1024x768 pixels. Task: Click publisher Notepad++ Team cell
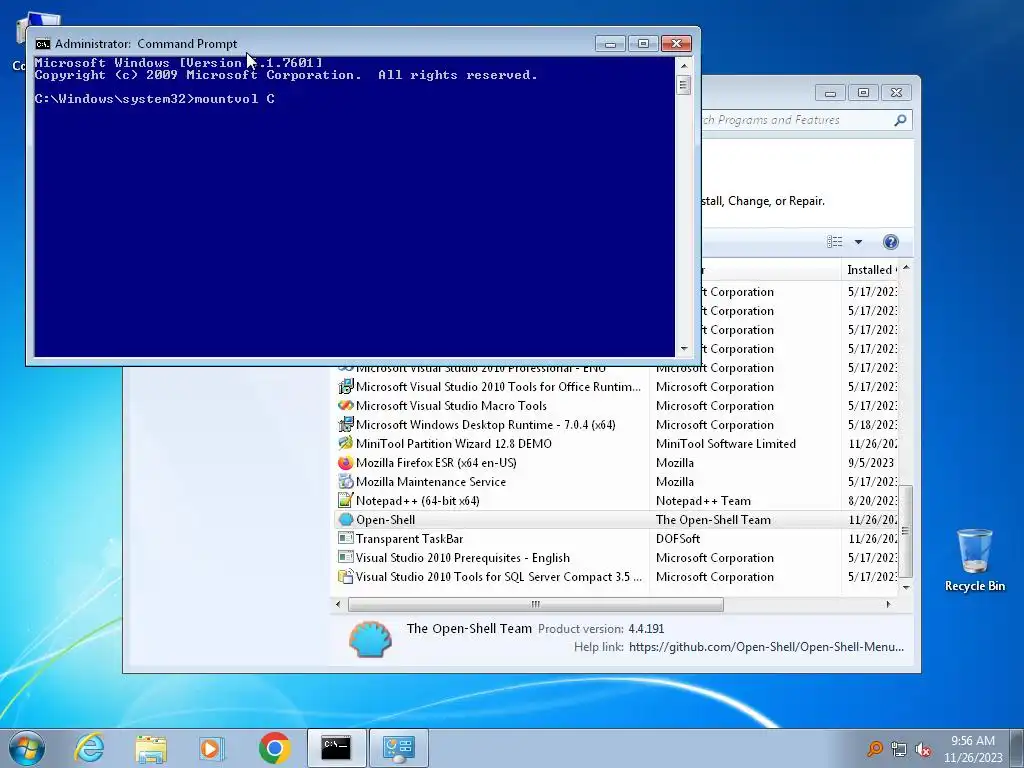(x=703, y=501)
